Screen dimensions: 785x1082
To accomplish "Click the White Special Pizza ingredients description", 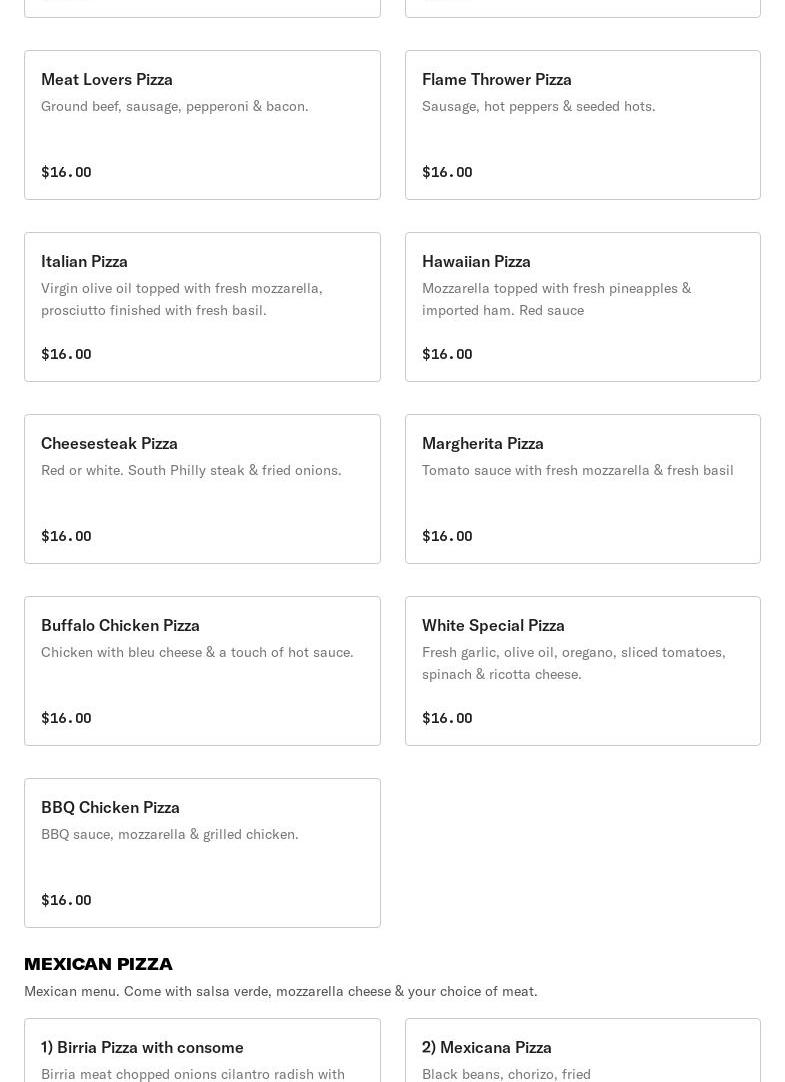I will pyautogui.click(x=573, y=663).
